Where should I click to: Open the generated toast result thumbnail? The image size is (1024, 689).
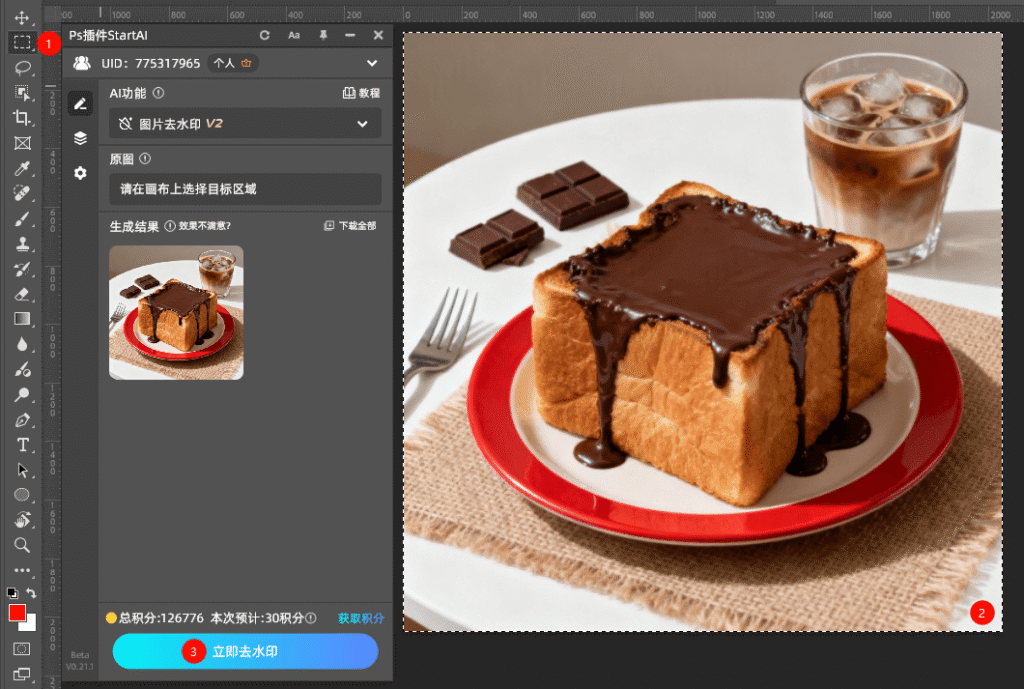(x=176, y=312)
